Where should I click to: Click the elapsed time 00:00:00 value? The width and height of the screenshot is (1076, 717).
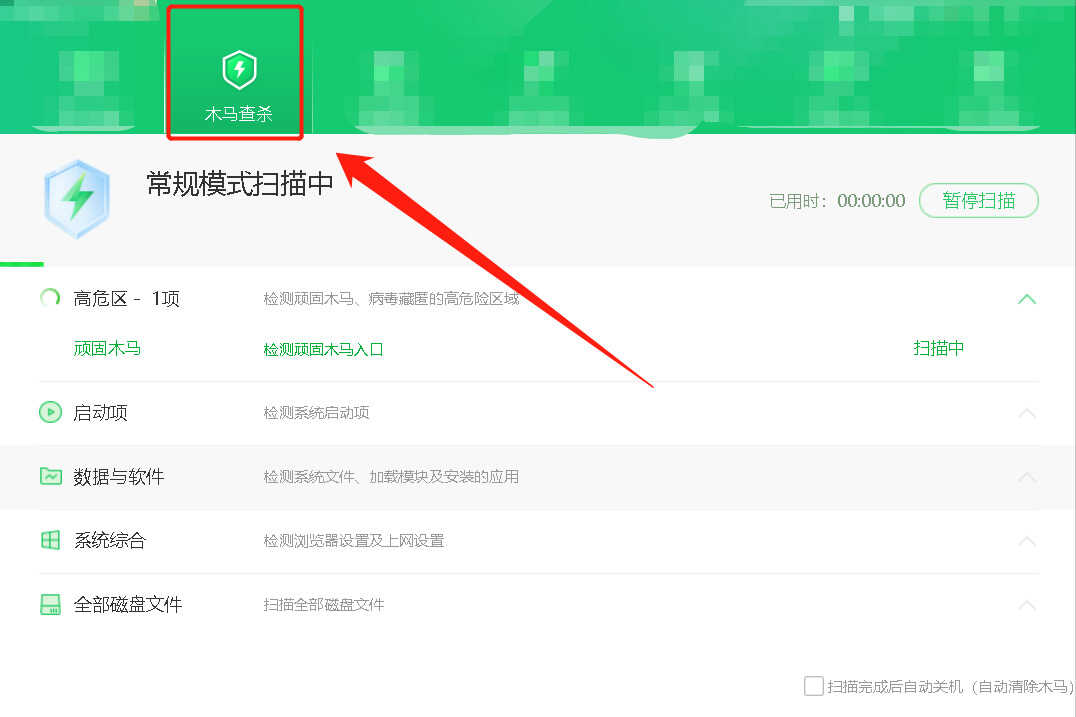tap(871, 200)
